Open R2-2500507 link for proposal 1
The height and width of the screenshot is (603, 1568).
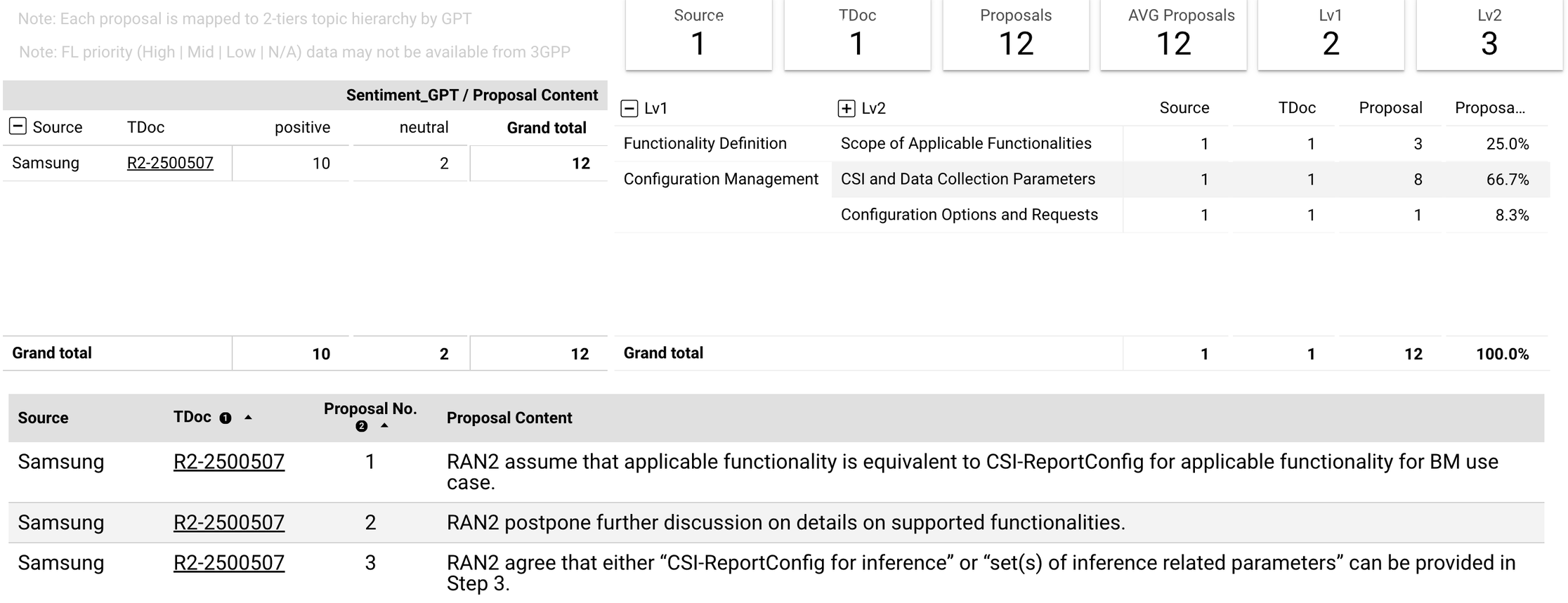(x=229, y=461)
